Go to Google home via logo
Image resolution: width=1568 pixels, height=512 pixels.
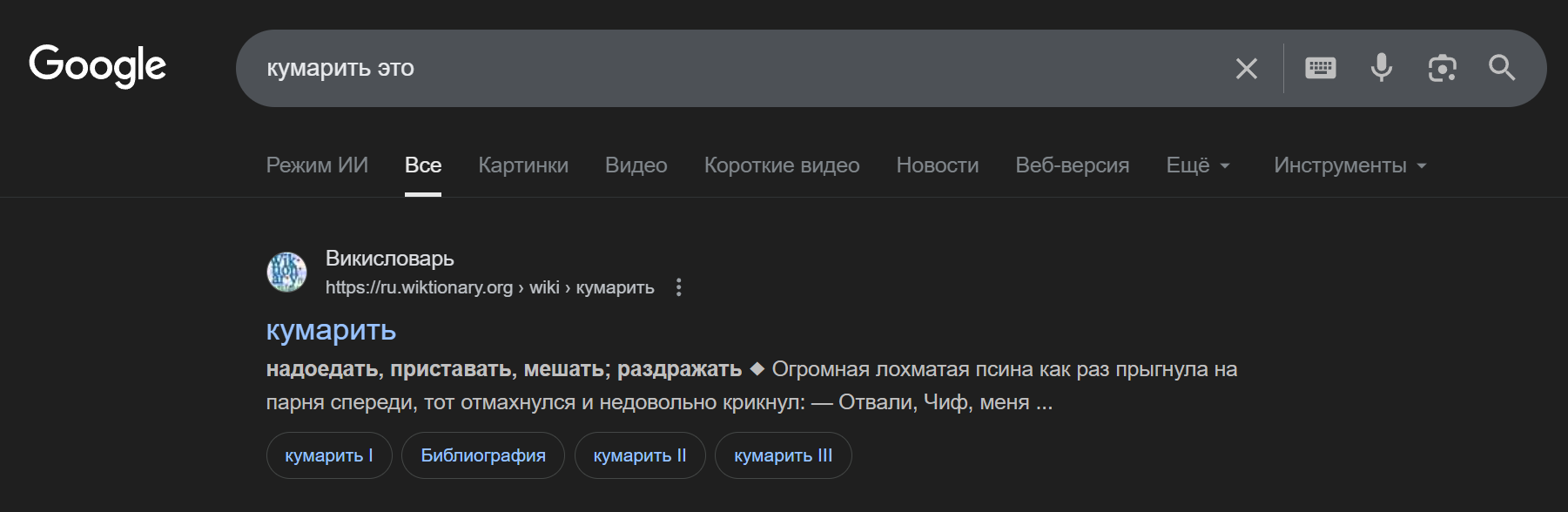pos(98,65)
